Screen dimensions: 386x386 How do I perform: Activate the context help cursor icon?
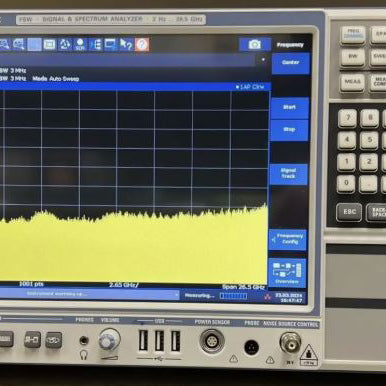126,44
